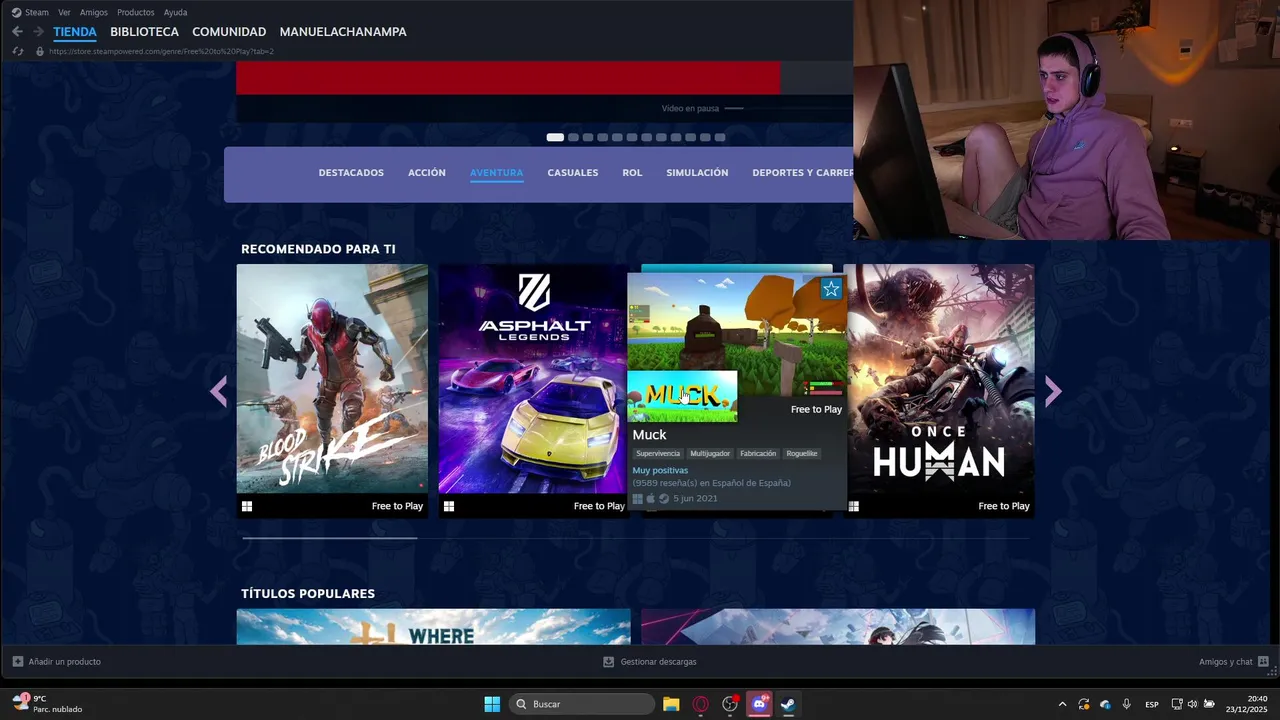Click the network tray icon
Screen dimensions: 1280x720
point(1177,704)
